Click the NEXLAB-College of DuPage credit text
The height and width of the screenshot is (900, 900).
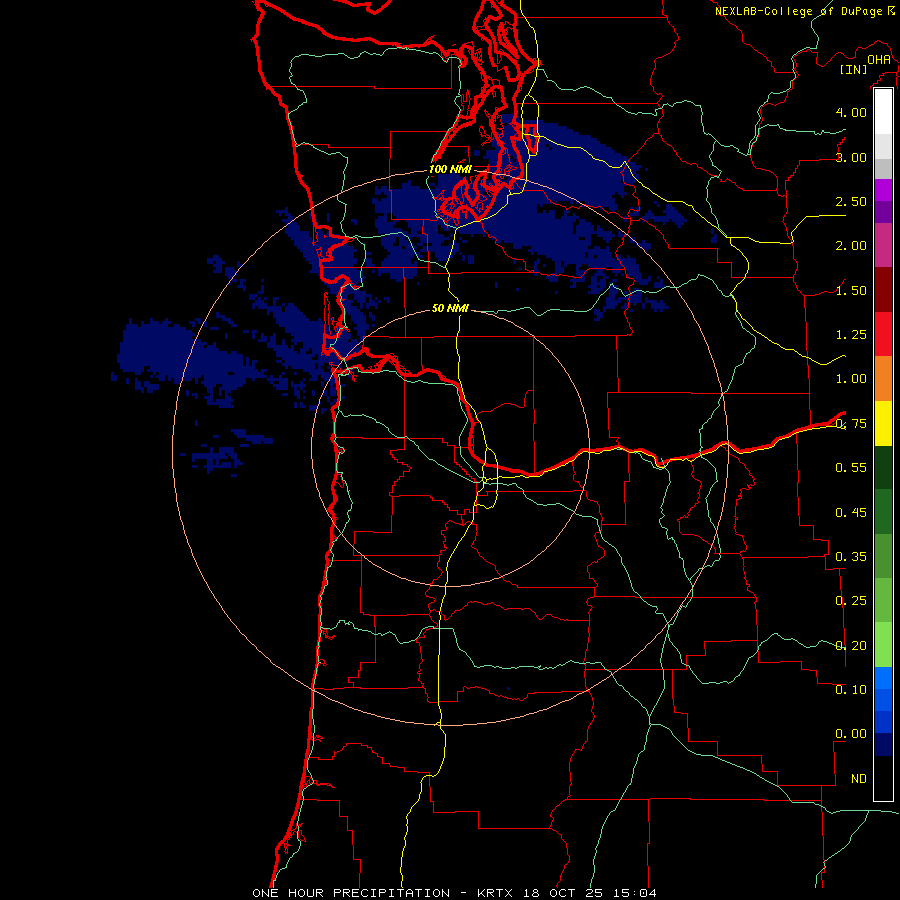798,11
